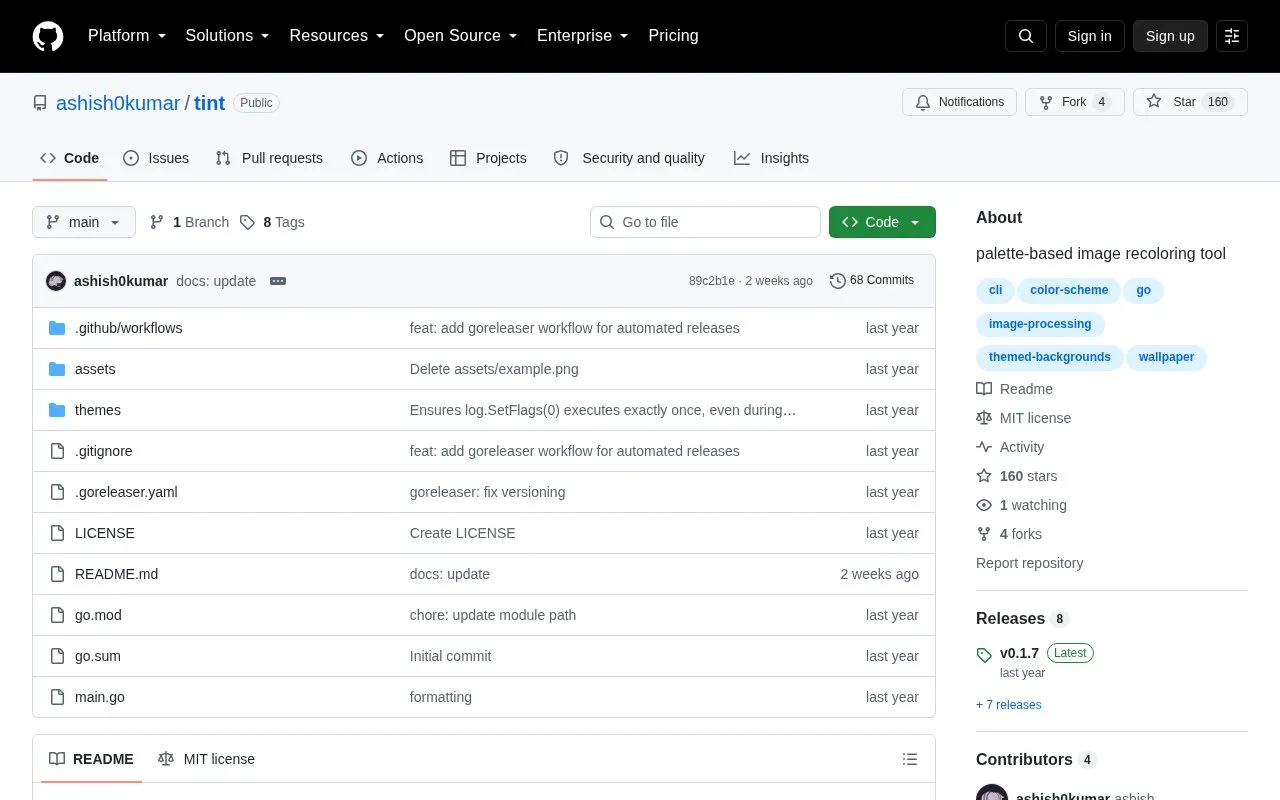This screenshot has height=800, width=1280.
Task: Expand the Enterprise menu
Action: pos(583,36)
